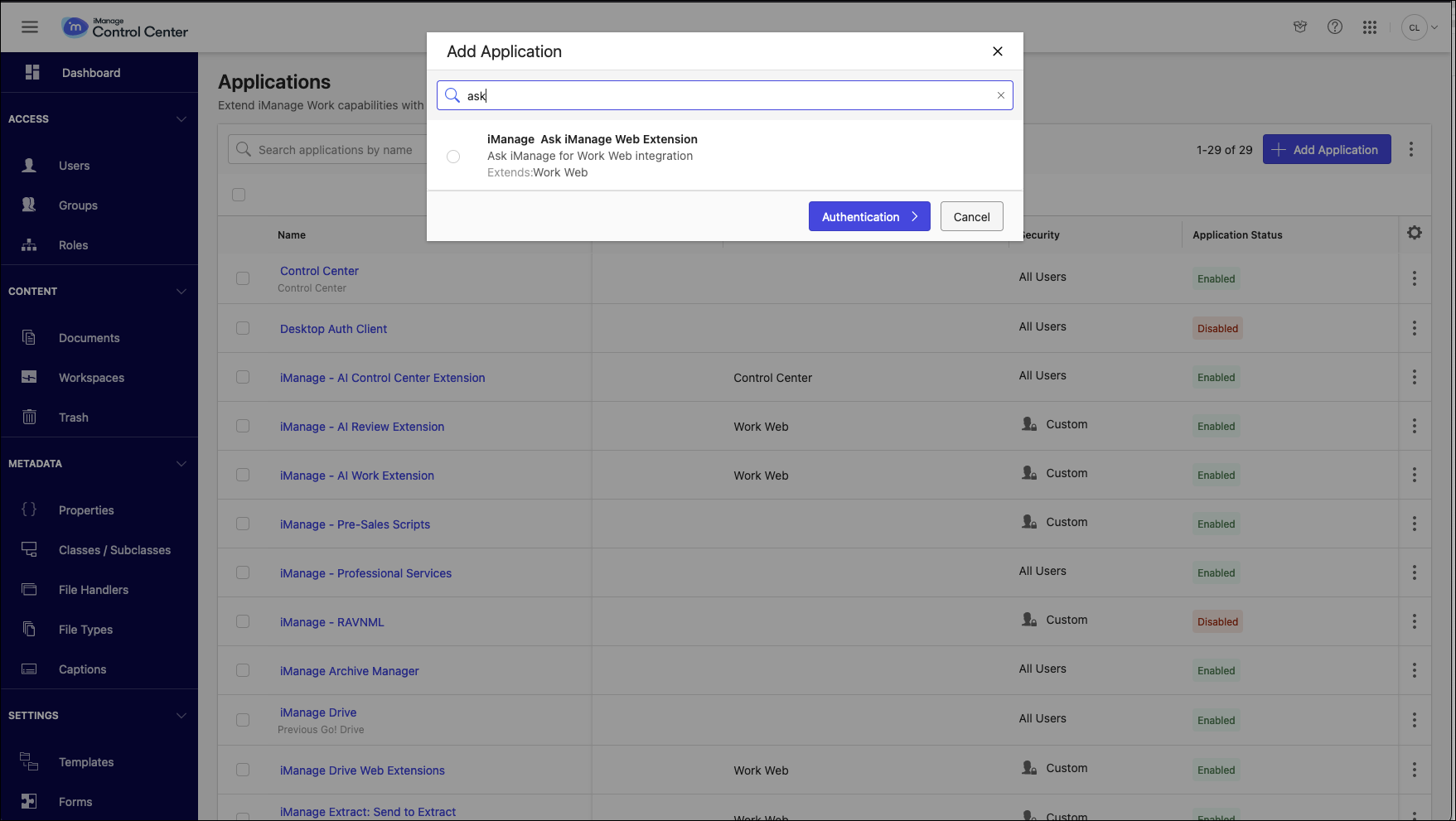Image resolution: width=1456 pixels, height=821 pixels.
Task: Click the column settings gear icon
Action: coord(1415,233)
